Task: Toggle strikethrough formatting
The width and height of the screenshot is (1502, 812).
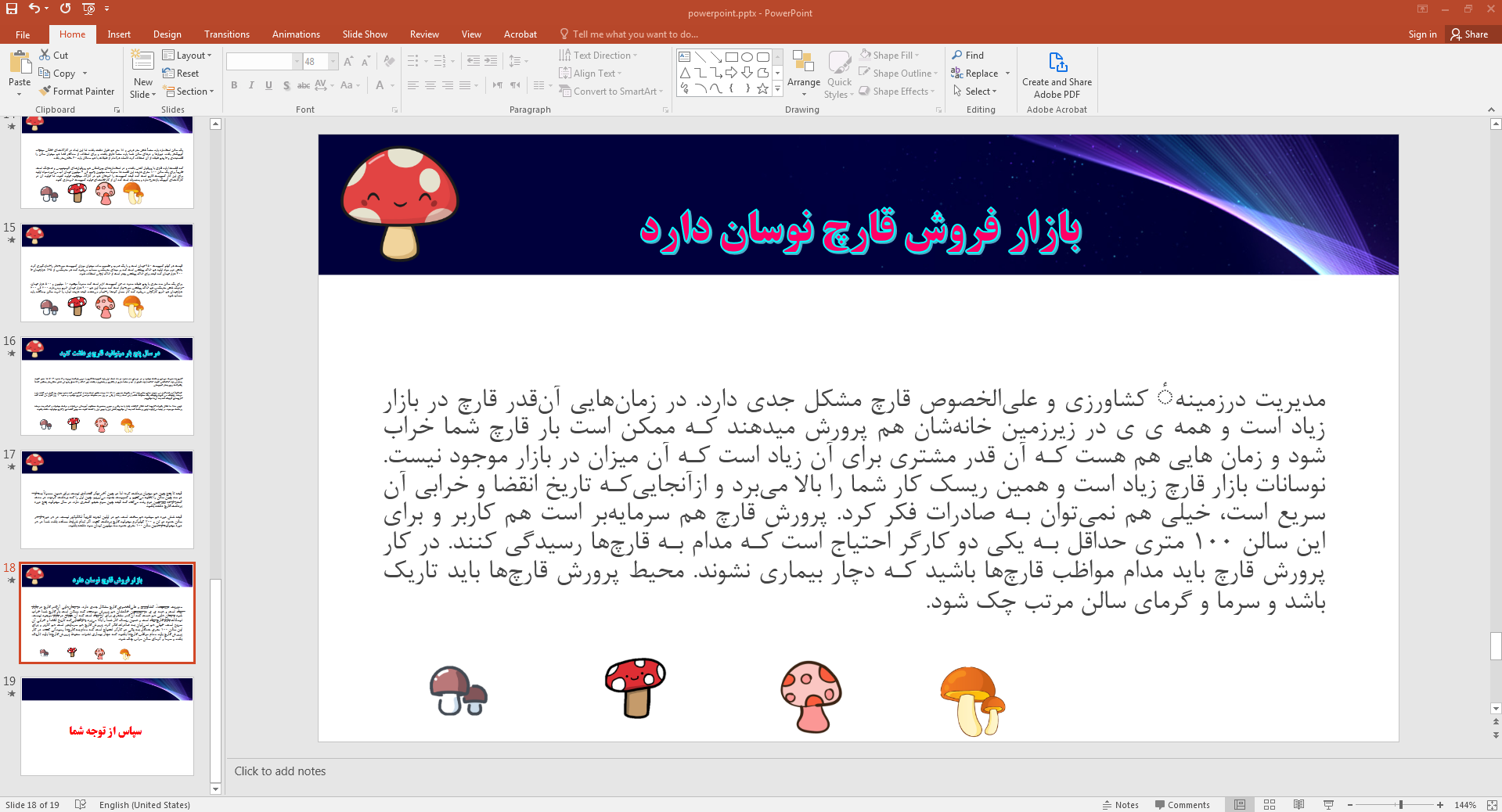Action: [304, 85]
